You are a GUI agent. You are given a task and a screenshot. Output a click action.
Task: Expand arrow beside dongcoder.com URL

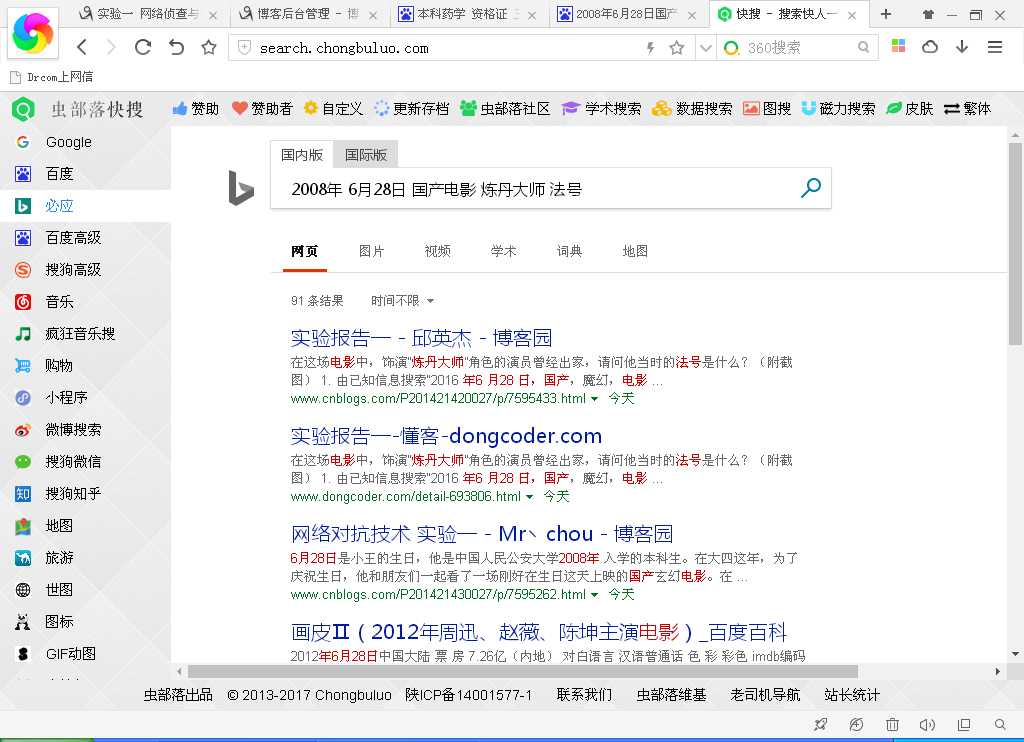point(530,497)
